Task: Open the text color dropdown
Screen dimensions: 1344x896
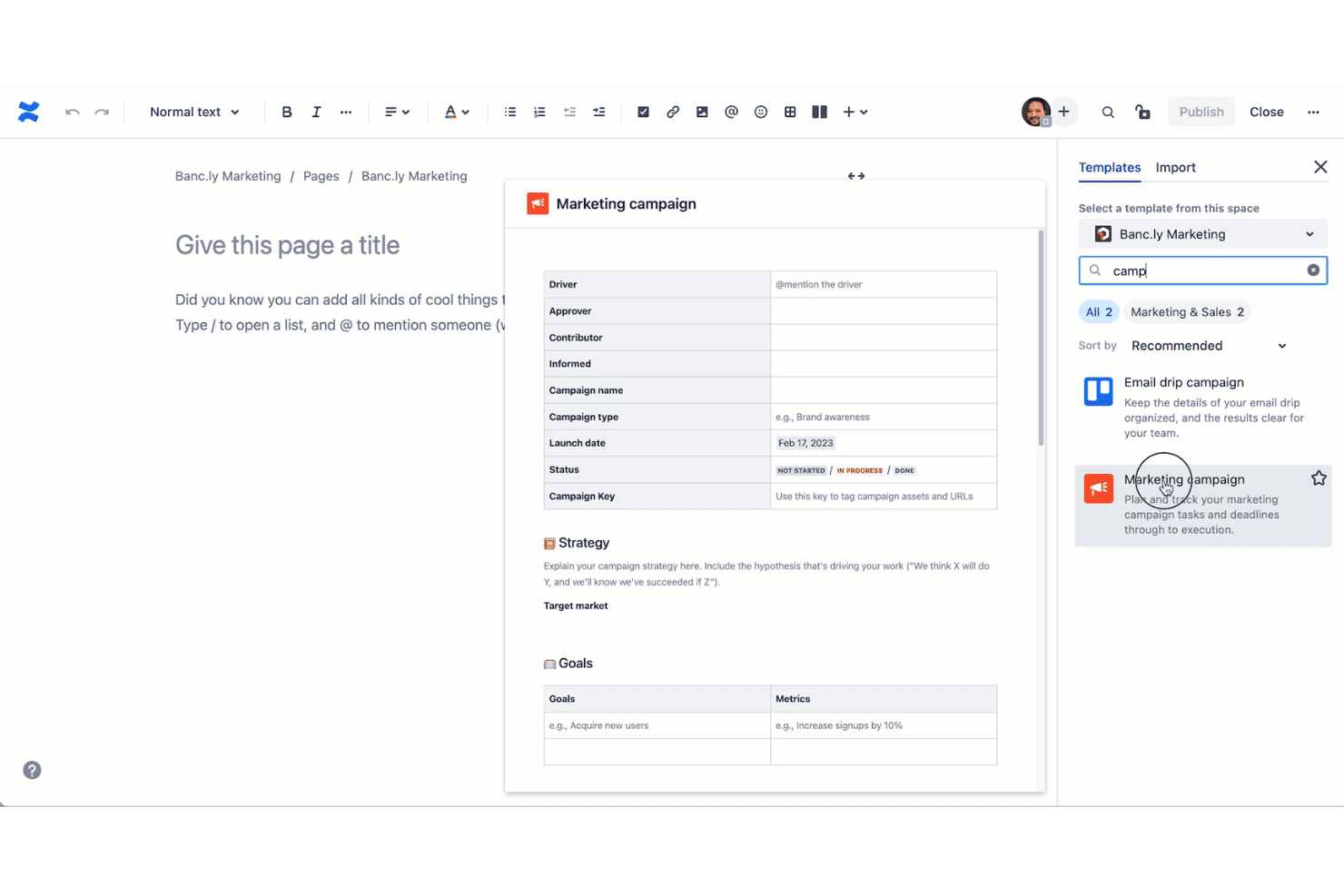Action: [x=457, y=112]
